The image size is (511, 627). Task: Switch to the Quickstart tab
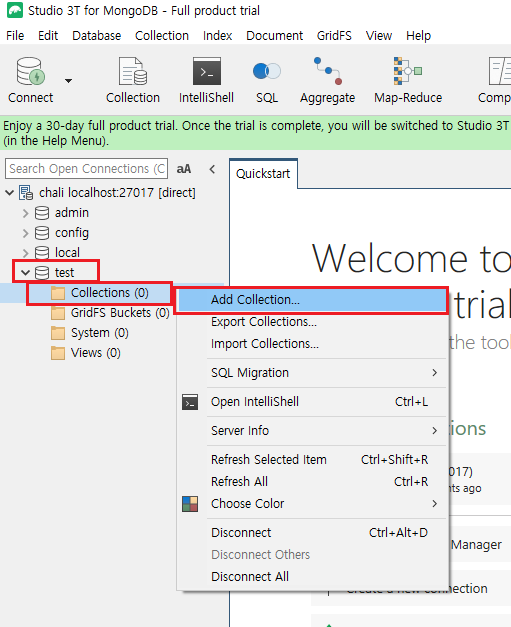pyautogui.click(x=263, y=174)
